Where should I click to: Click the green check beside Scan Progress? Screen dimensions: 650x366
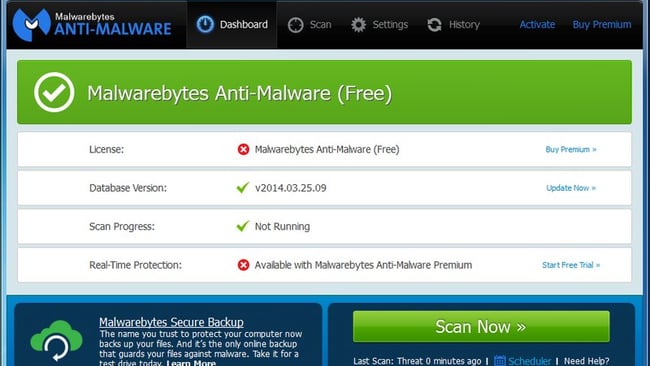[243, 226]
